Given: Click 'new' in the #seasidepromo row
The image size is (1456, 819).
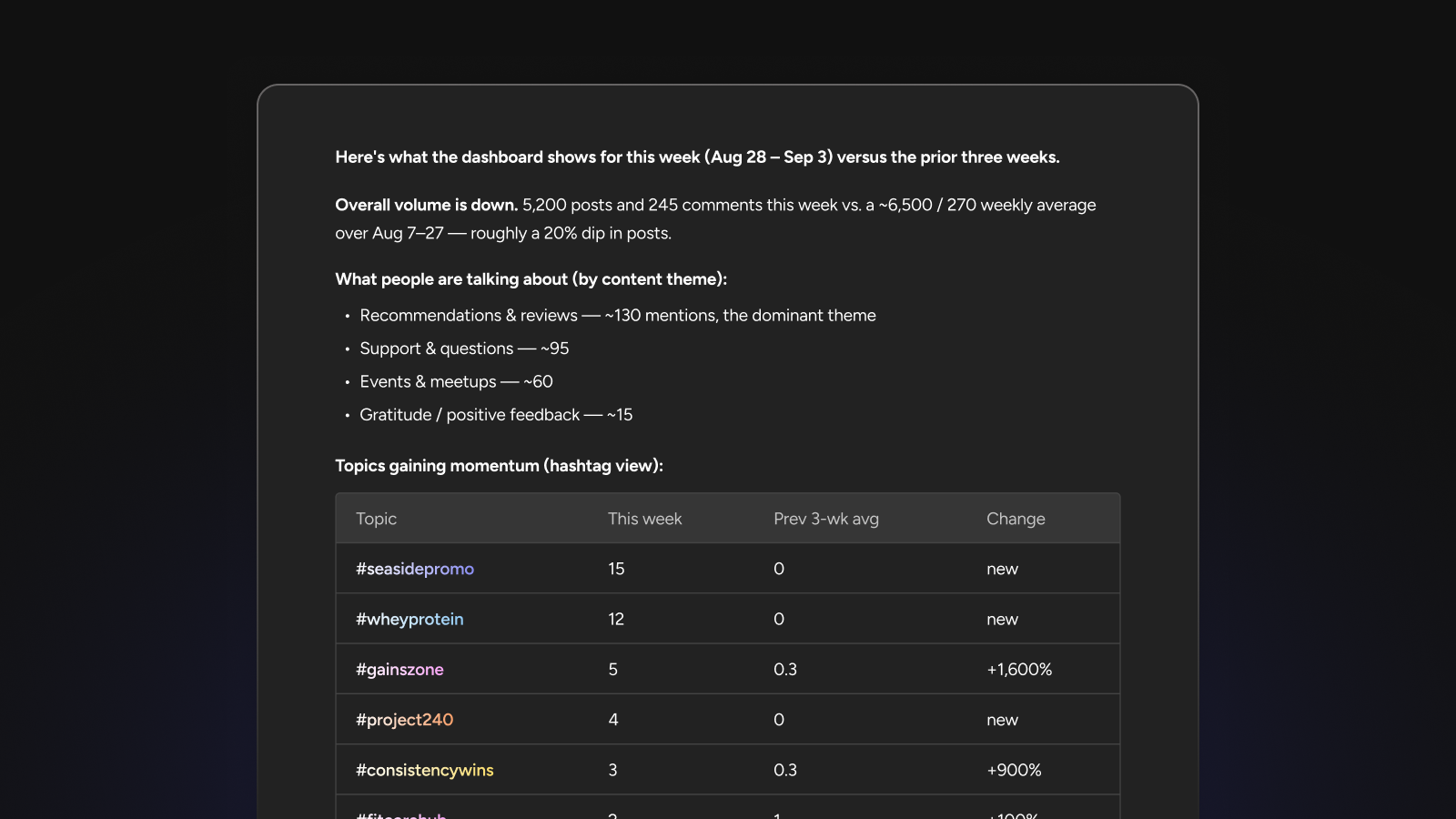Looking at the screenshot, I should coord(1002,569).
